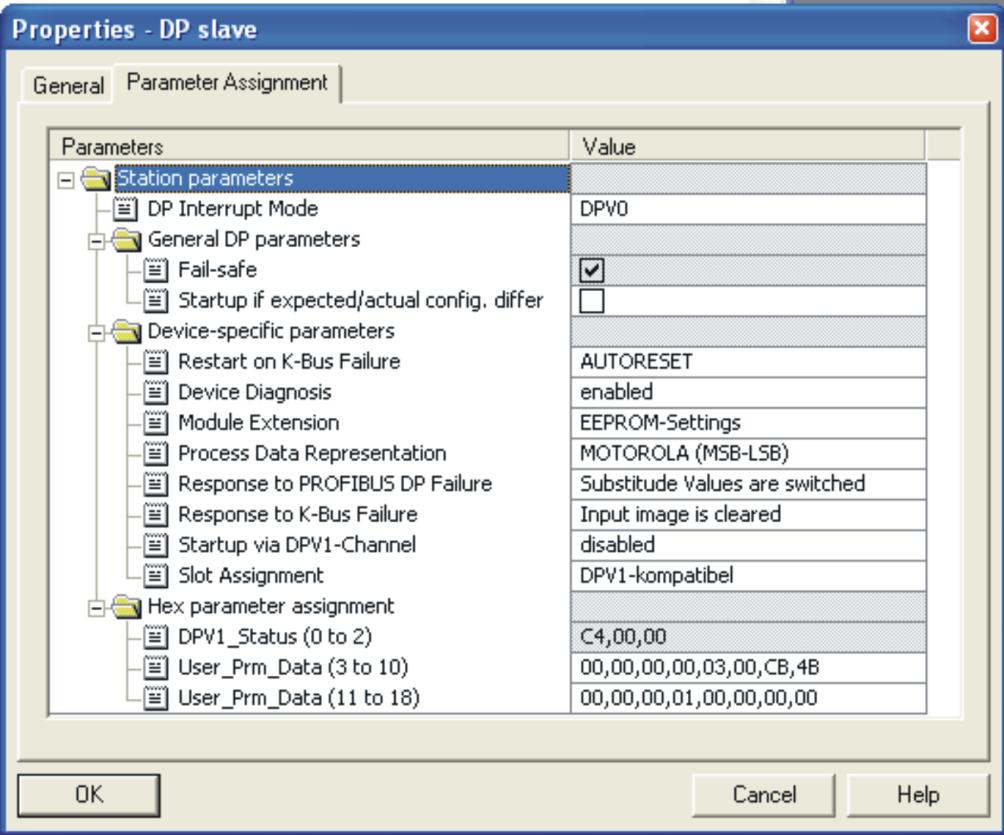
Task: Click the Response to PROFIBUS DP Failure icon
Action: [156, 484]
